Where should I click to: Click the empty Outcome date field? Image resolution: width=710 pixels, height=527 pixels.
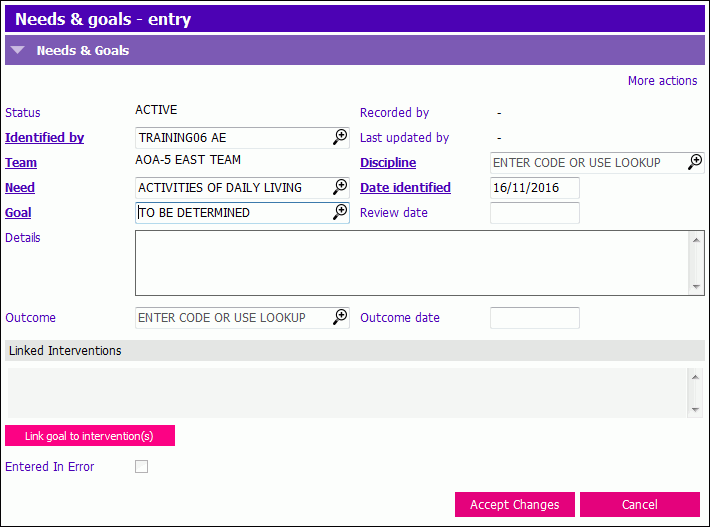click(x=535, y=317)
